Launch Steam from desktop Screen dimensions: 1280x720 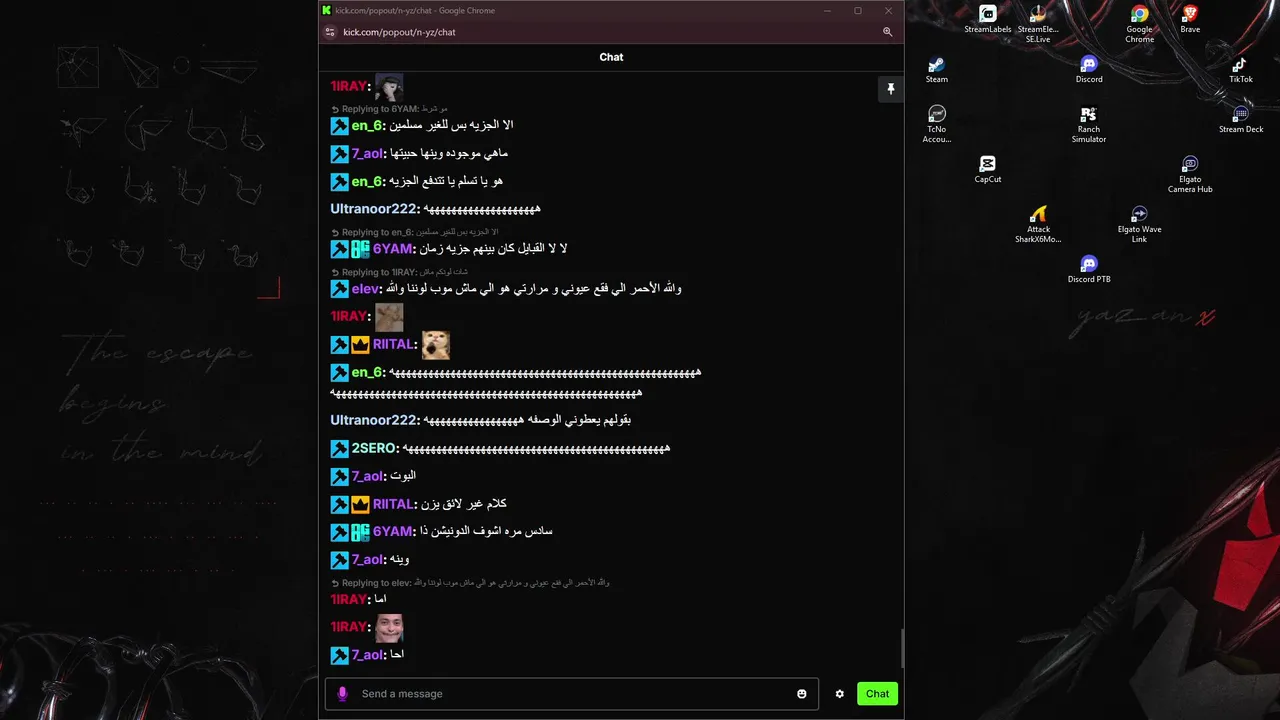tap(937, 70)
